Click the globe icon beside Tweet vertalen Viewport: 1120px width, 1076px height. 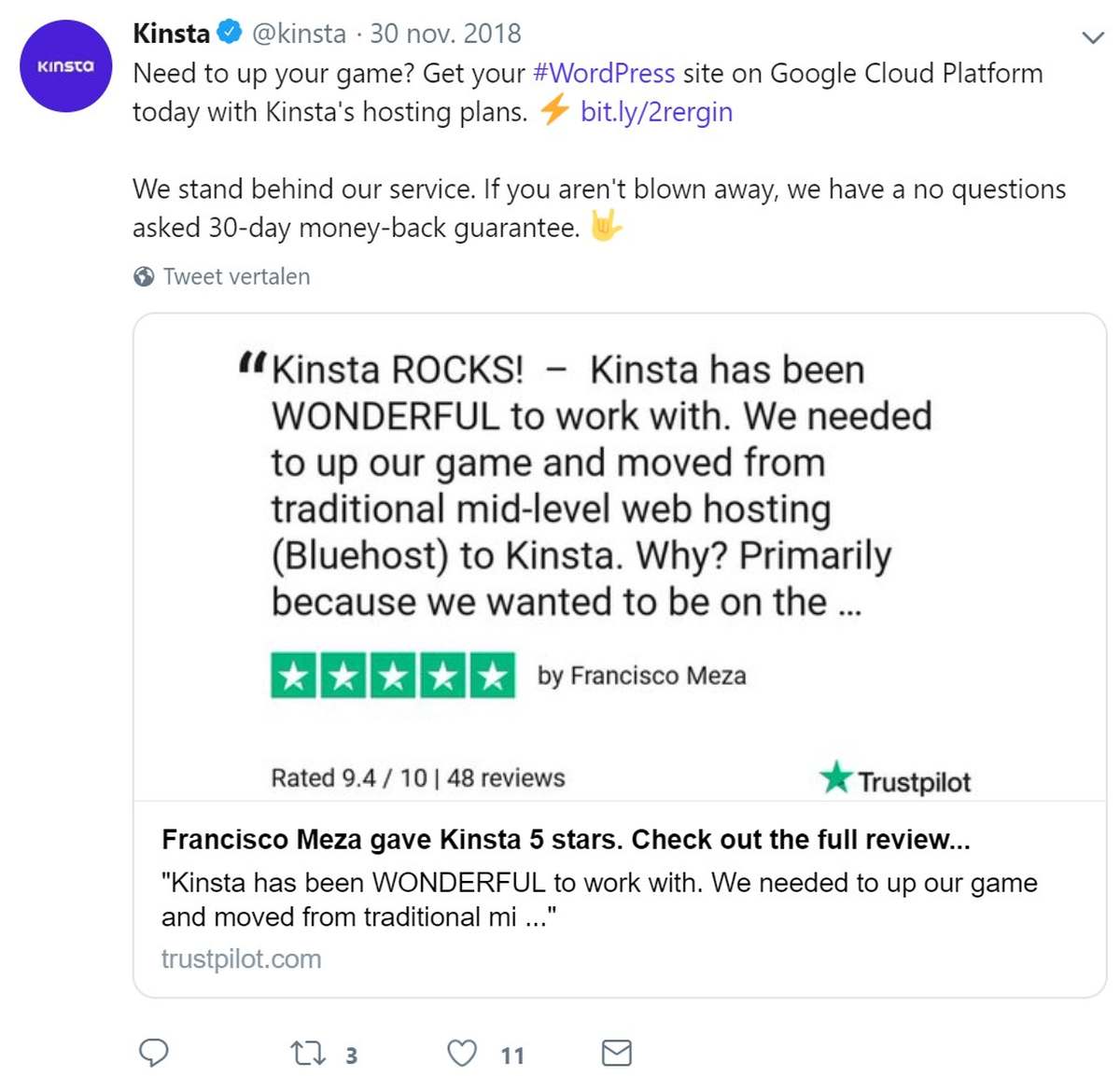(x=144, y=276)
